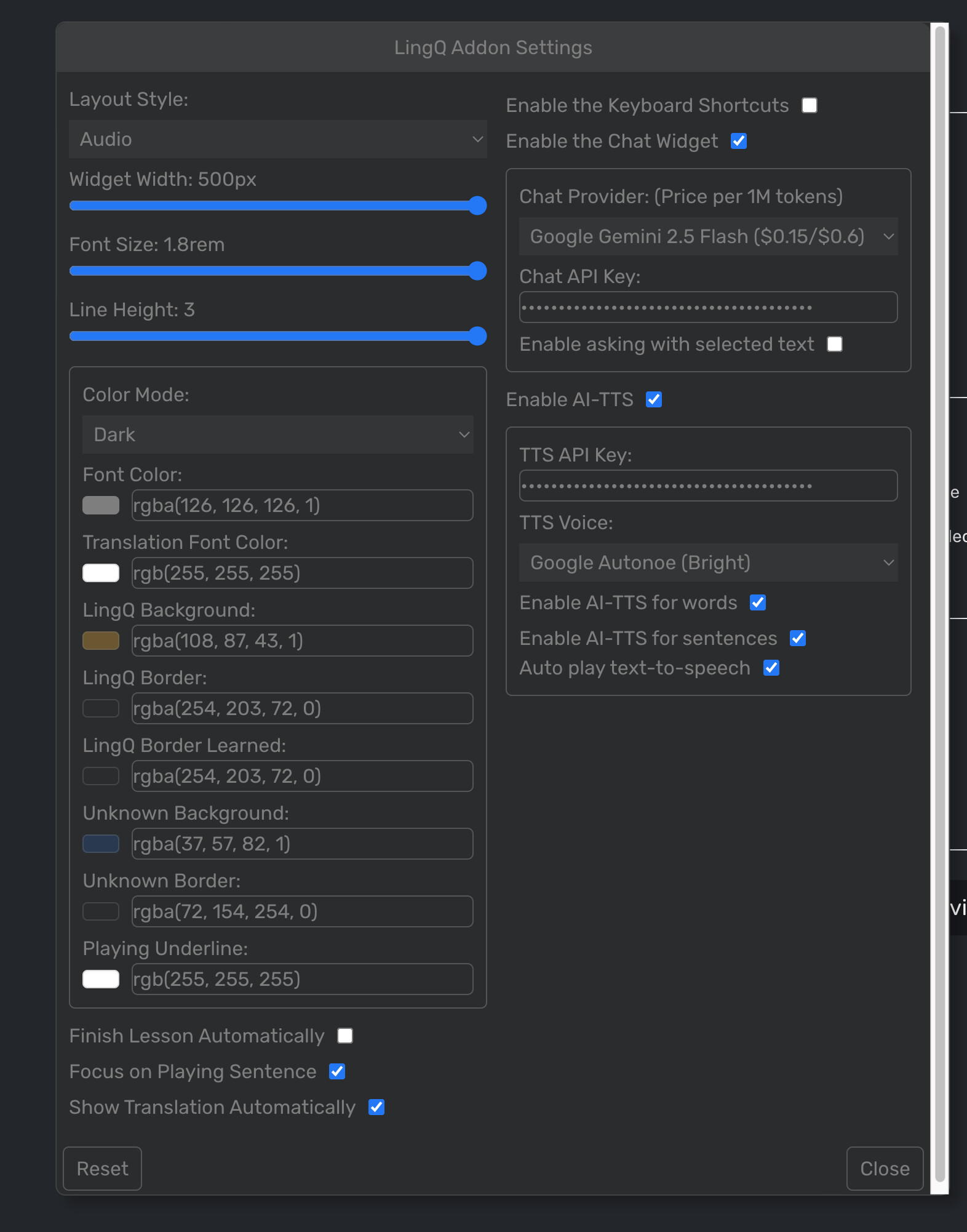Open the LingQ Border Learned color swatch

tap(101, 776)
